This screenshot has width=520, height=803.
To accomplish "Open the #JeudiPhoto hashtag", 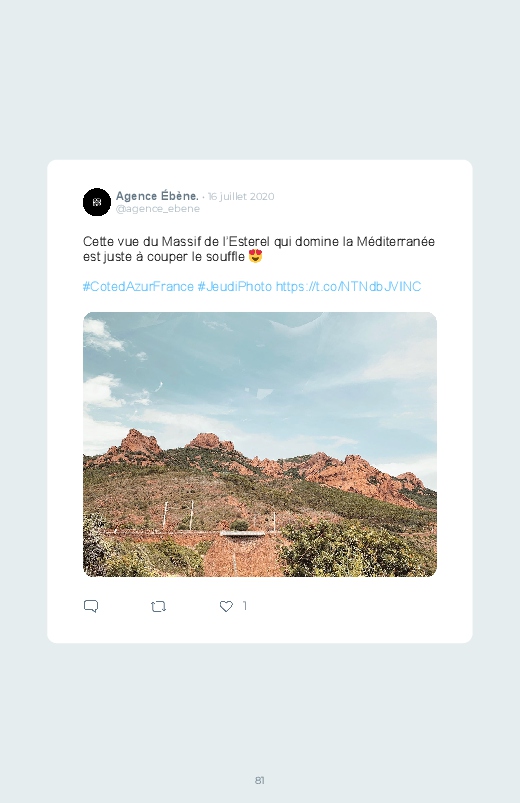I will pos(235,286).
